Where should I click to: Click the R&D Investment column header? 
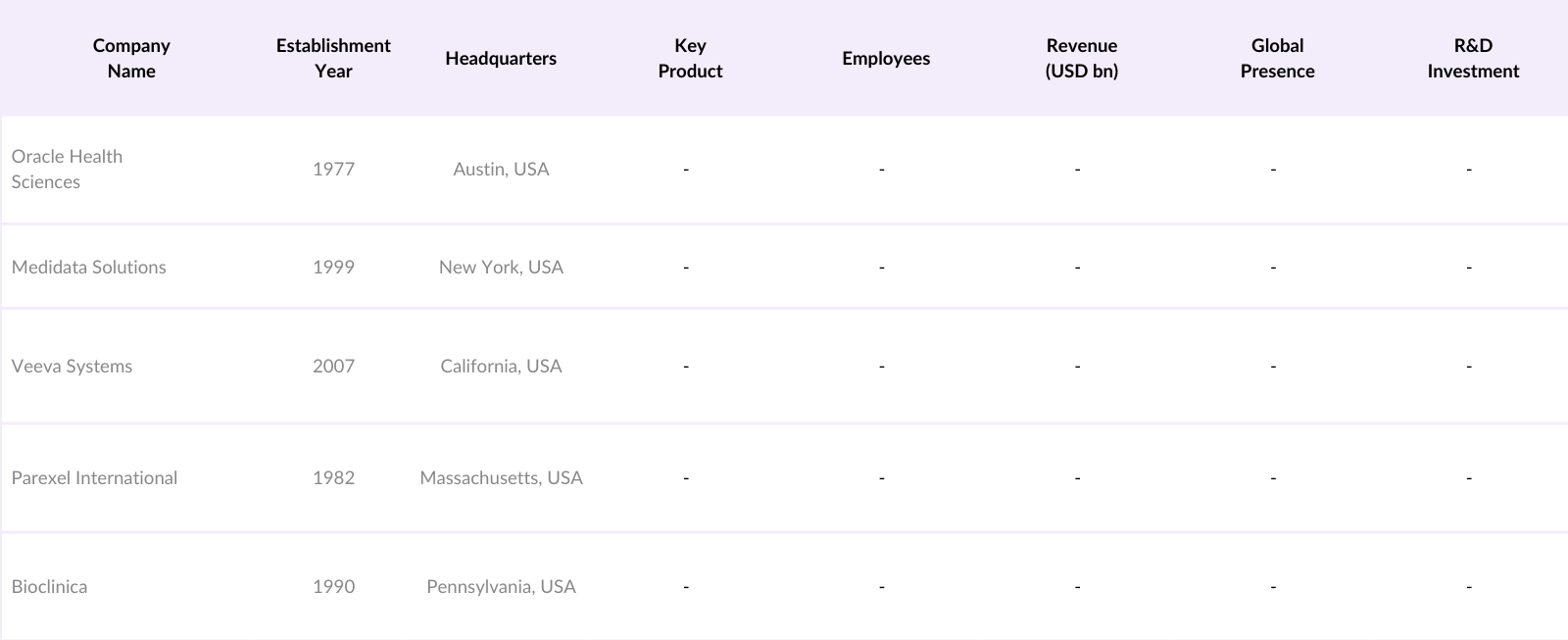[1473, 58]
